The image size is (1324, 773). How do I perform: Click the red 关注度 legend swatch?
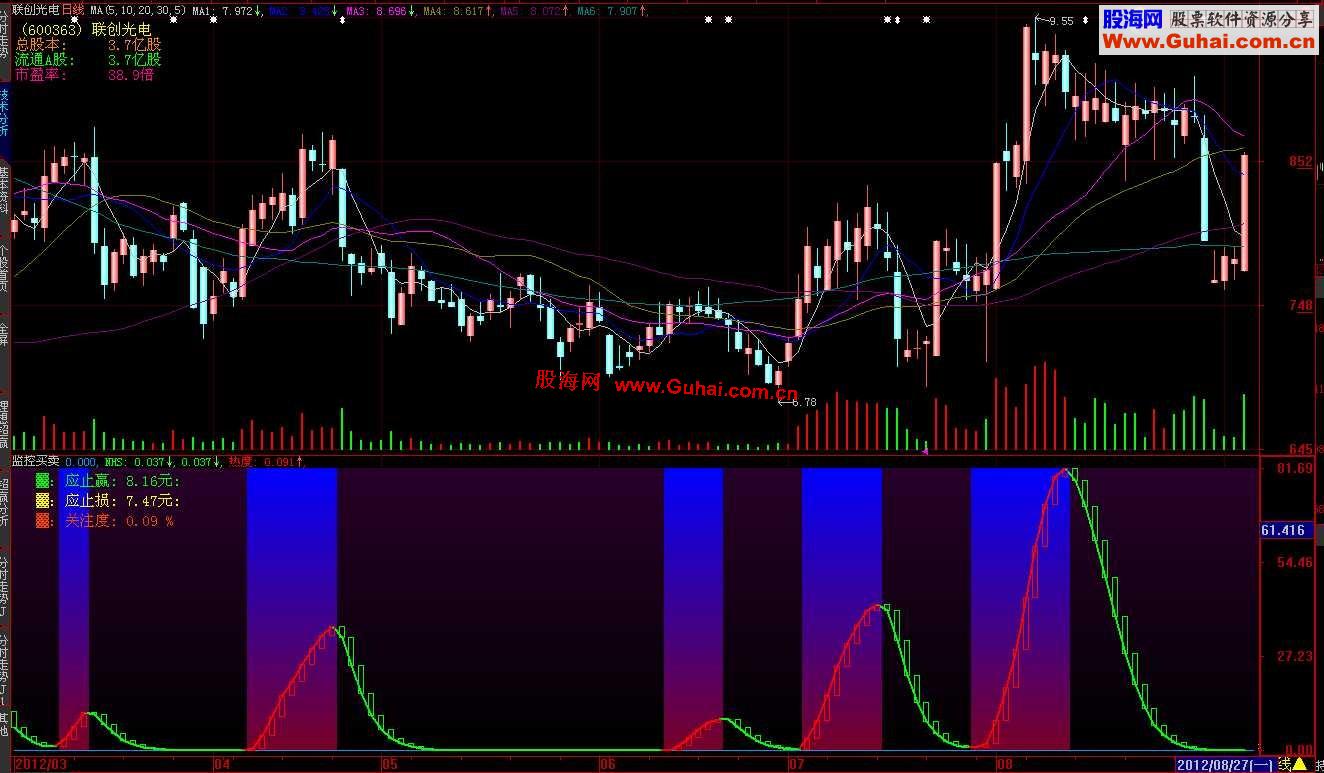42,521
